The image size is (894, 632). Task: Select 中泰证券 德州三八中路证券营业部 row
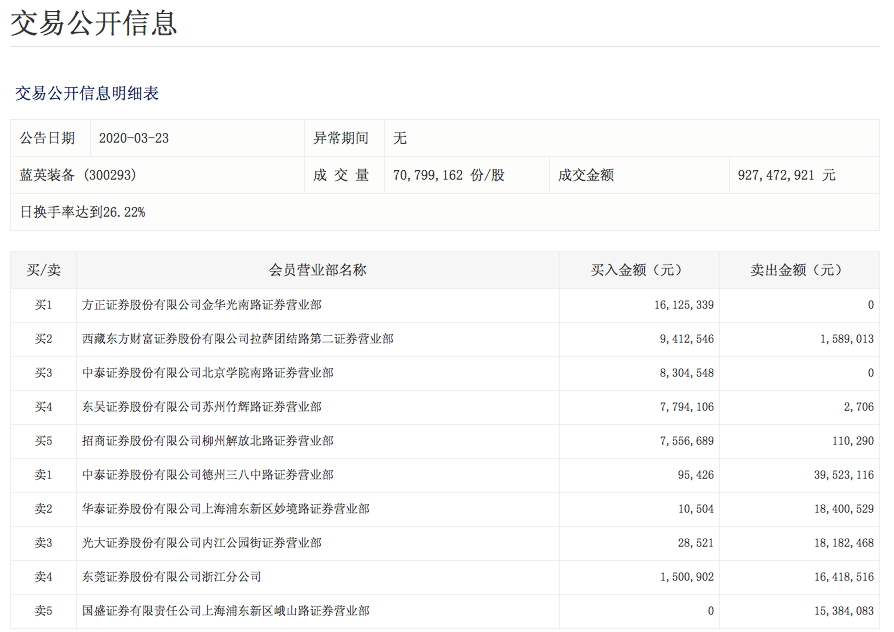208,475
